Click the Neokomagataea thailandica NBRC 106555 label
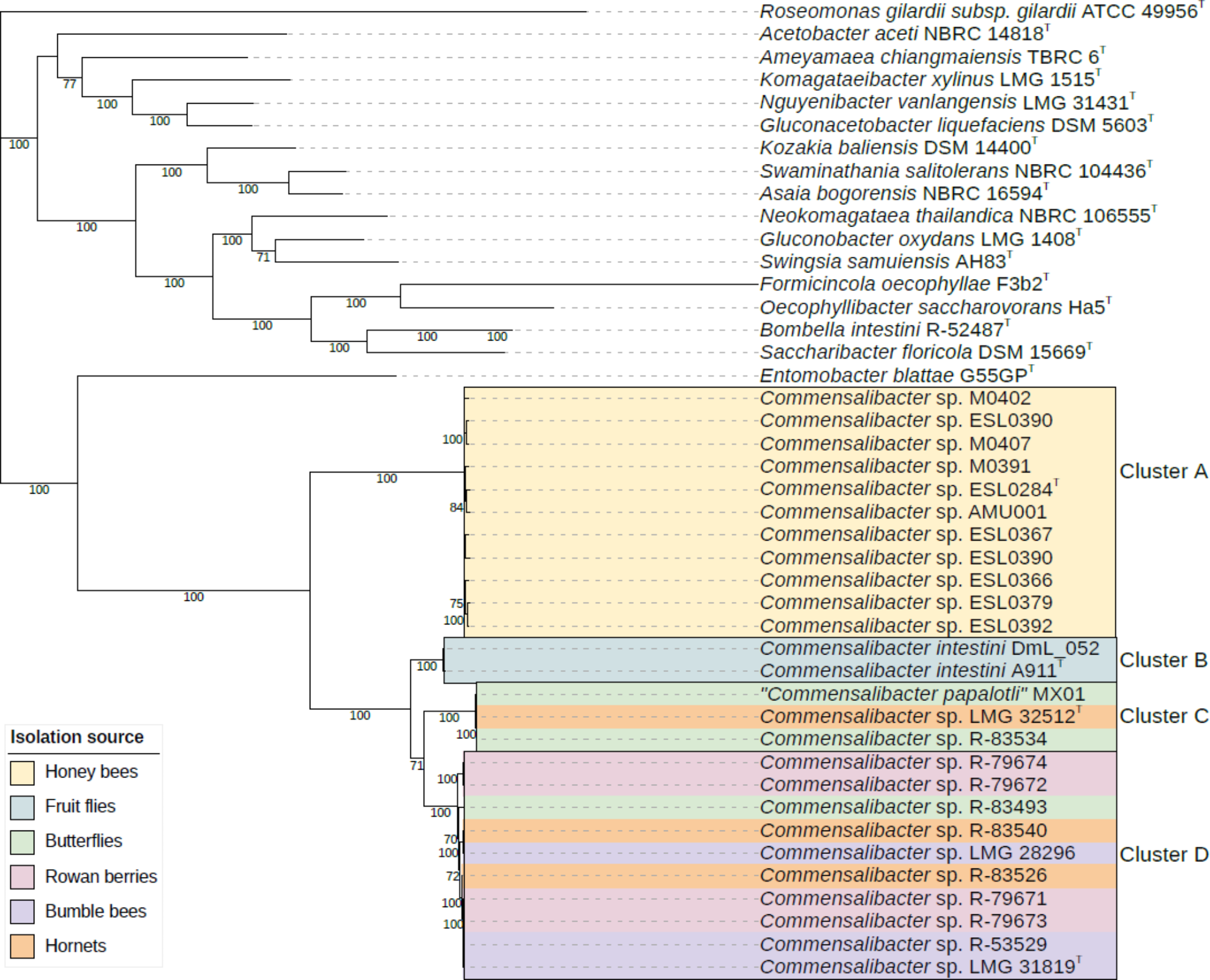 pyautogui.click(x=959, y=215)
